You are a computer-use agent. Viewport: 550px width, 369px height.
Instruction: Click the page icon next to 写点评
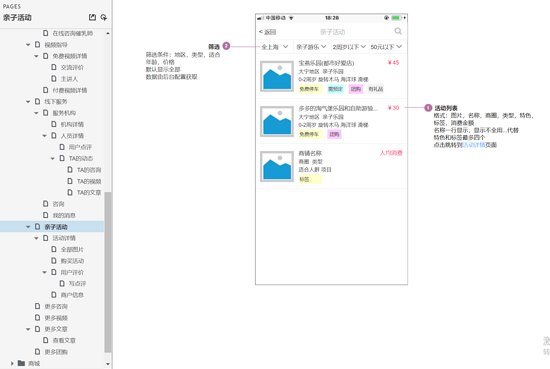pyautogui.click(x=62, y=283)
